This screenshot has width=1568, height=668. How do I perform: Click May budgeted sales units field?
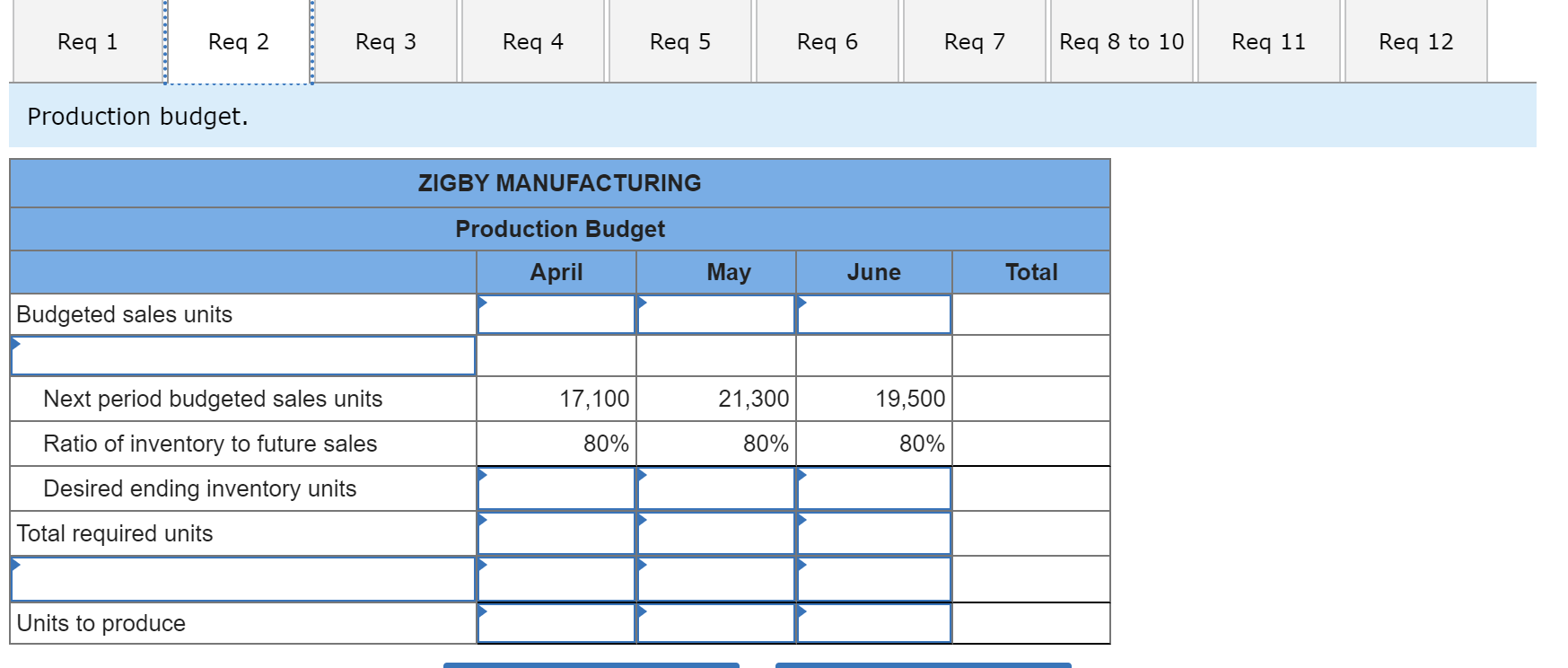pyautogui.click(x=716, y=314)
